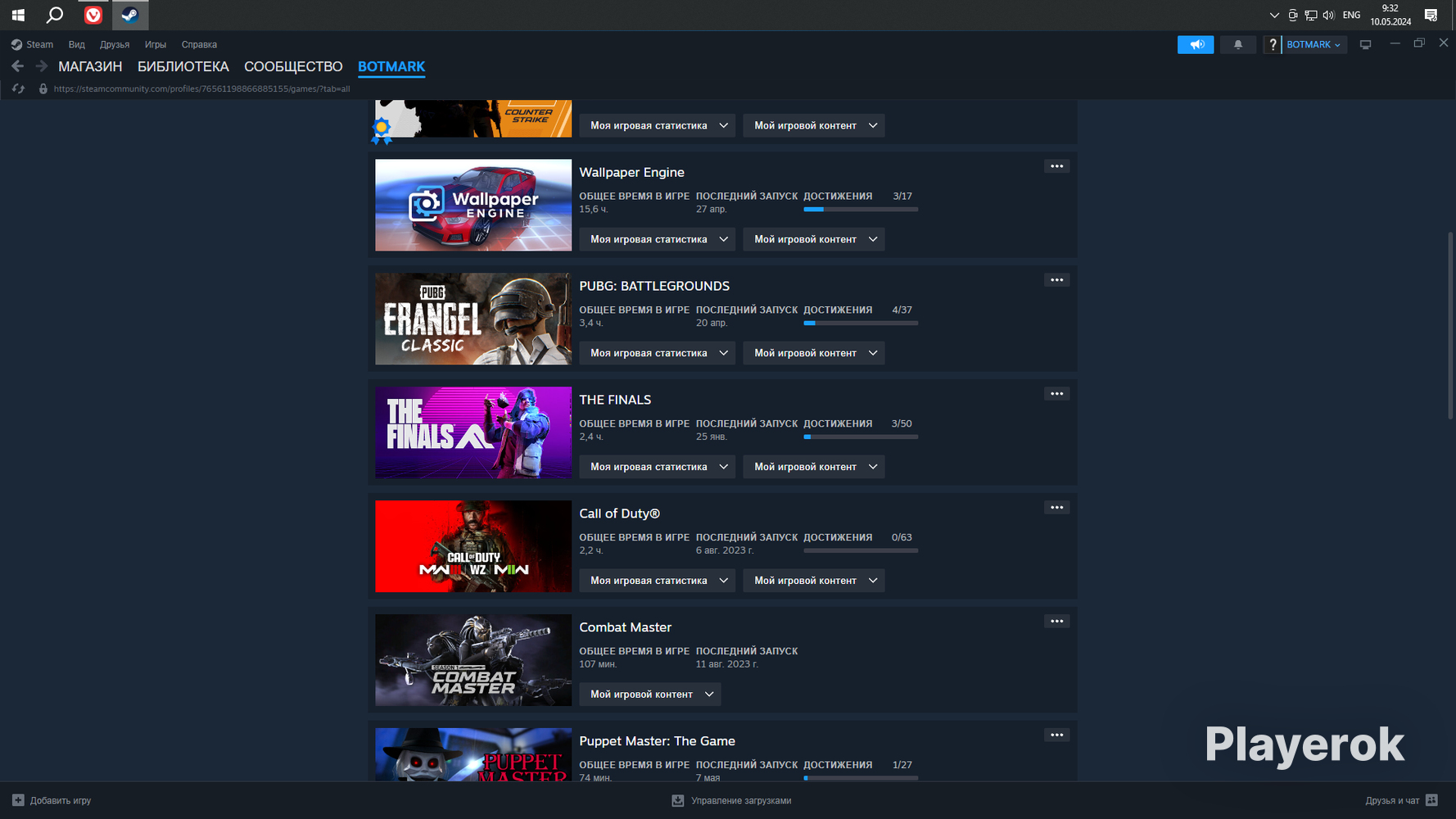
Task: Open the PUBG: BATTLEGROUNDS title link
Action: 654,286
